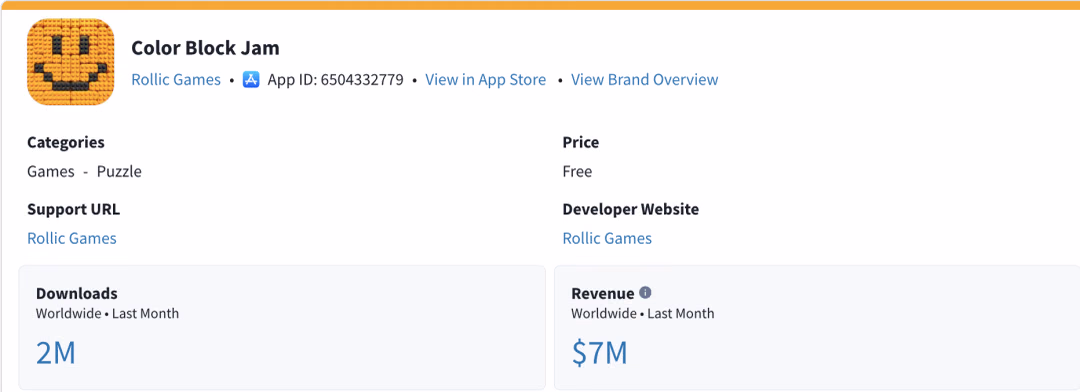Click the 2M downloads value
This screenshot has width=1080, height=392.
pyautogui.click(x=55, y=353)
